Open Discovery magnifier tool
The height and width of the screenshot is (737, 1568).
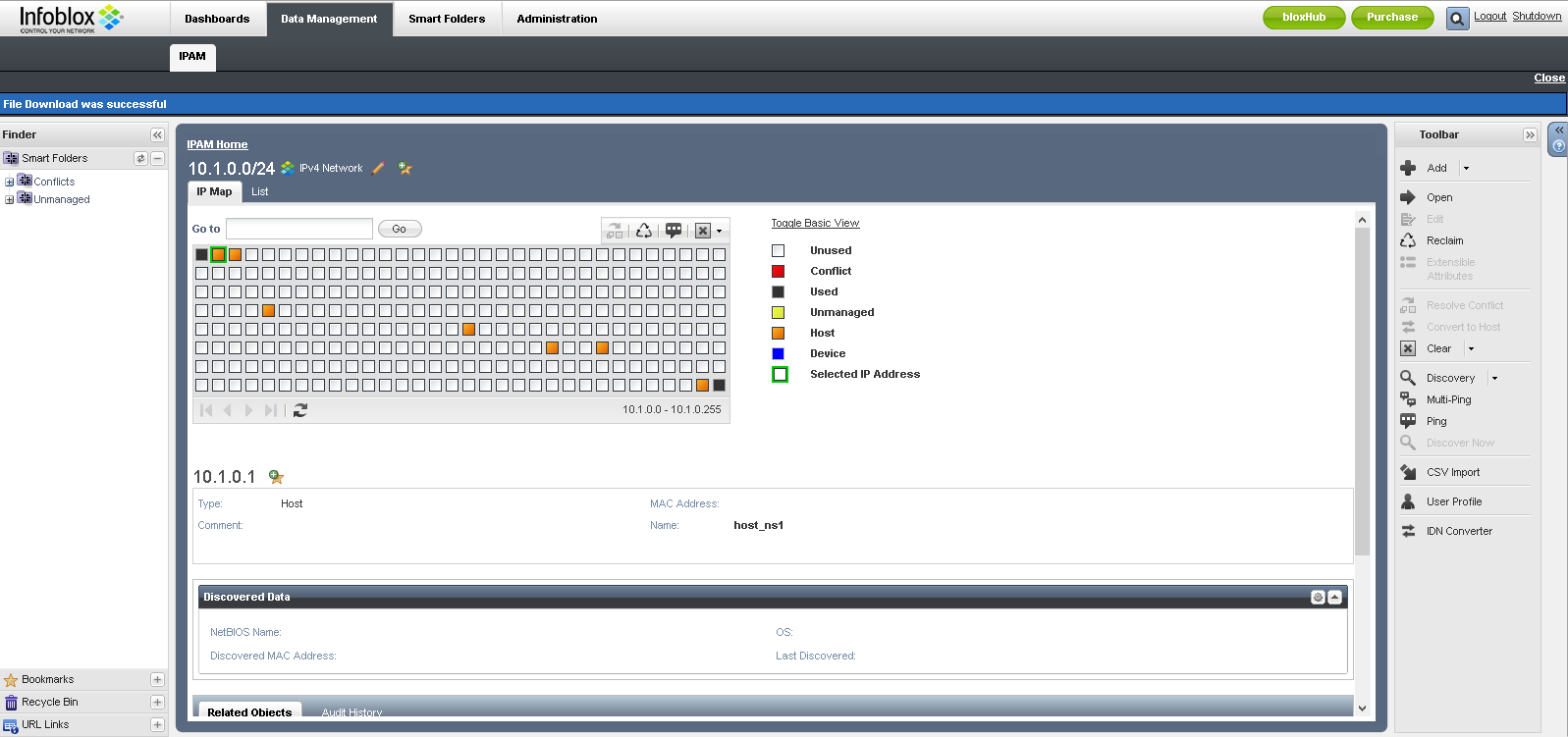(x=1408, y=378)
